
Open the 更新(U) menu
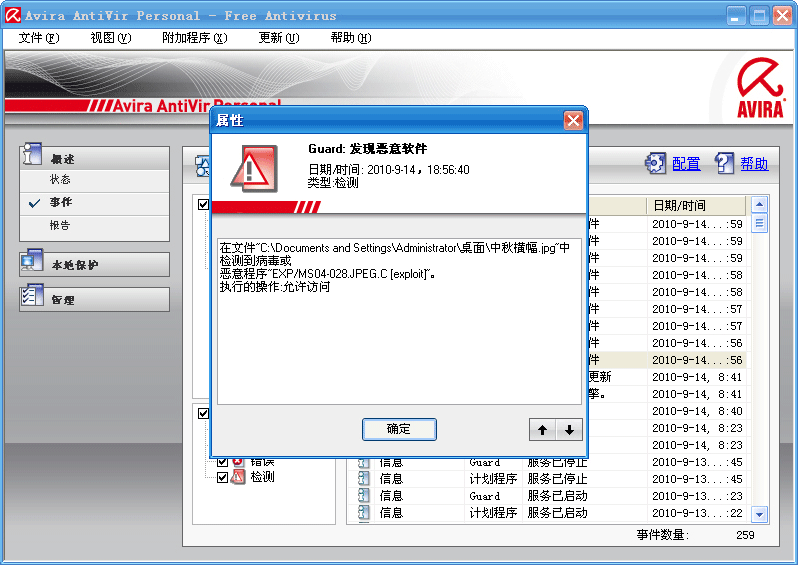coord(278,38)
